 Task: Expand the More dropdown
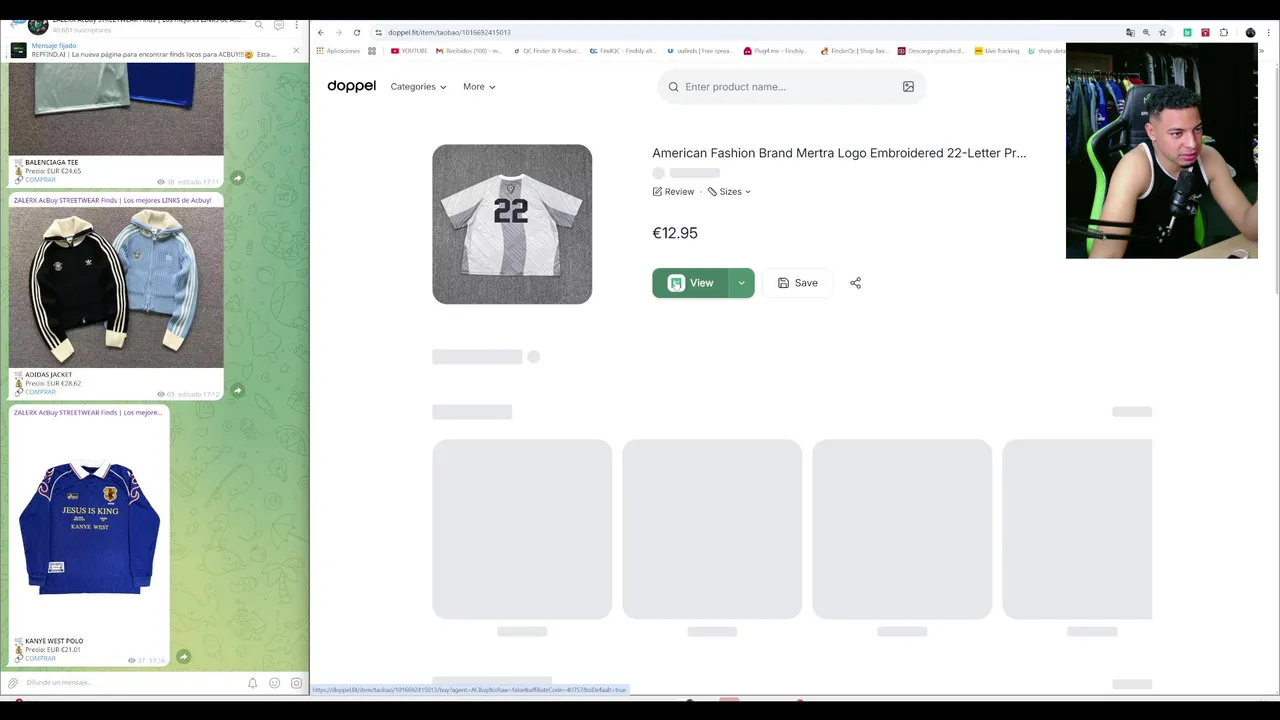479,87
